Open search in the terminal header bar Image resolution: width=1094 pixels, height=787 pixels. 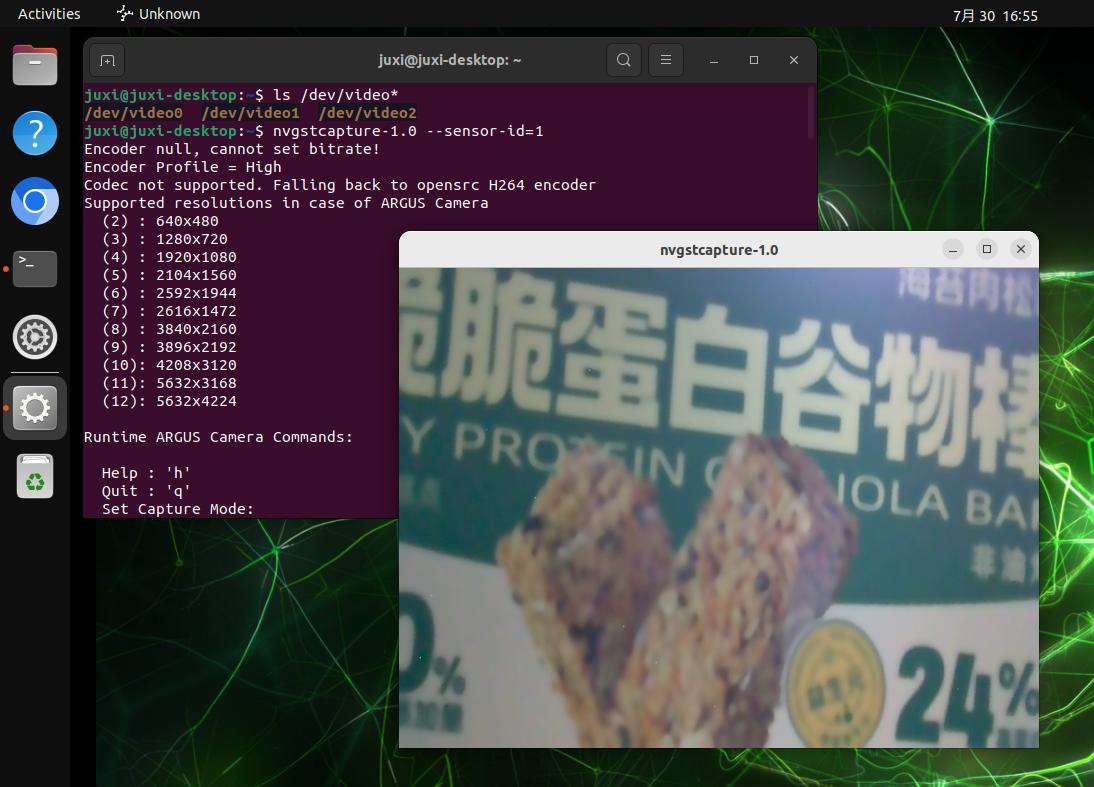(624, 60)
